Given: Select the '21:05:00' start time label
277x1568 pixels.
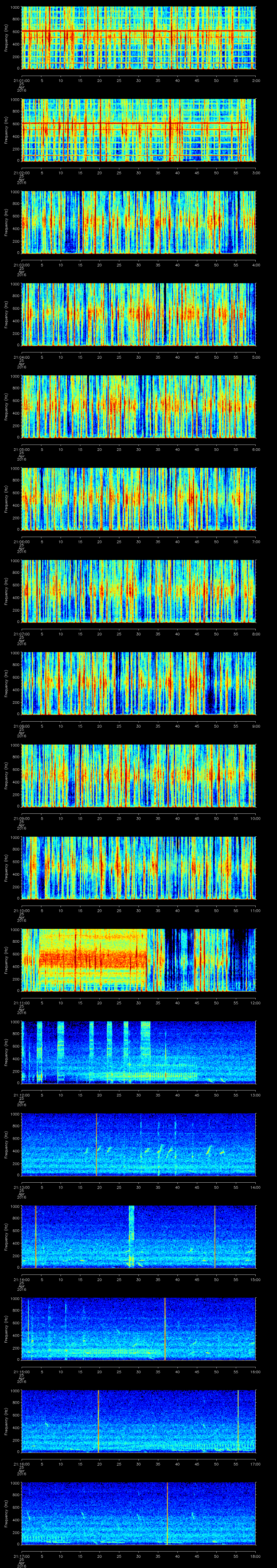Looking at the screenshot, I should click(21, 449).
